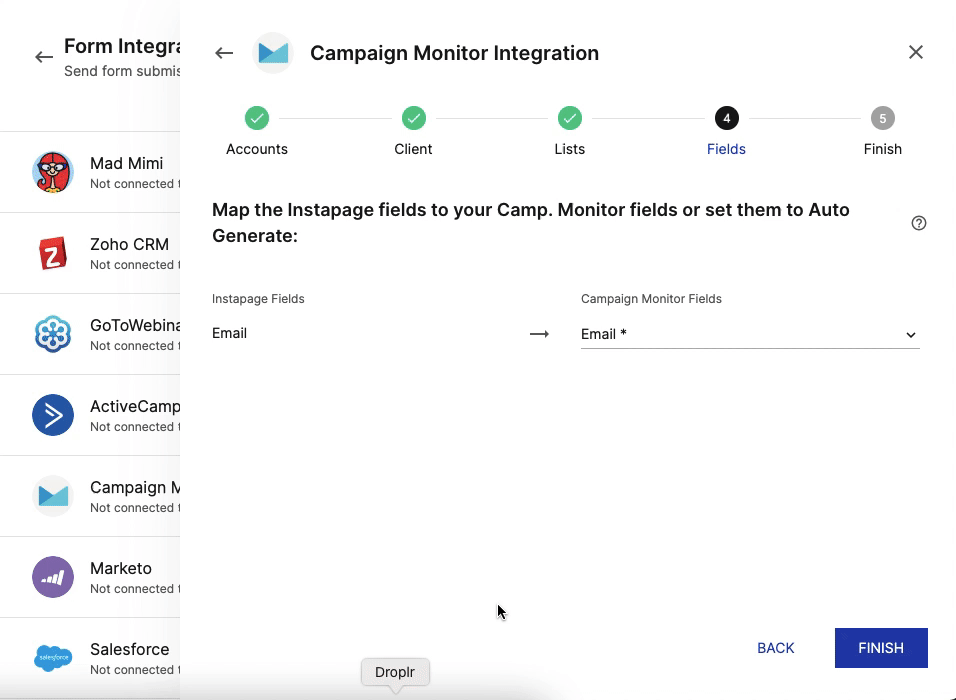The width and height of the screenshot is (956, 700).
Task: Click the Lists step checkmark
Action: coord(569,118)
